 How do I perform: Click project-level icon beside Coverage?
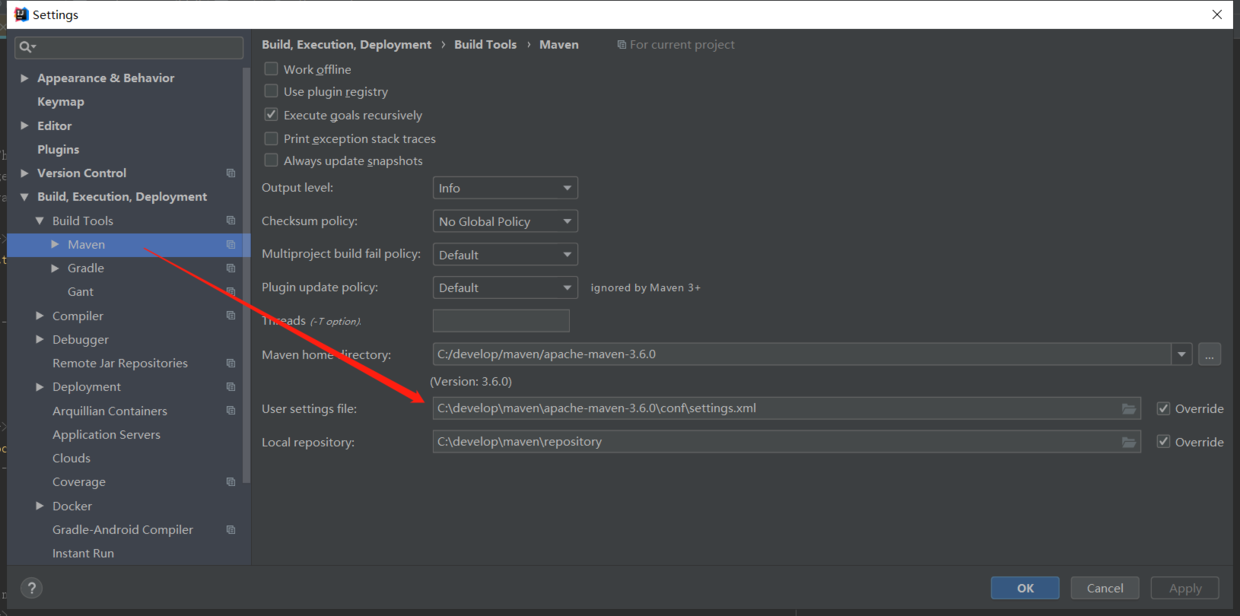[x=231, y=482]
